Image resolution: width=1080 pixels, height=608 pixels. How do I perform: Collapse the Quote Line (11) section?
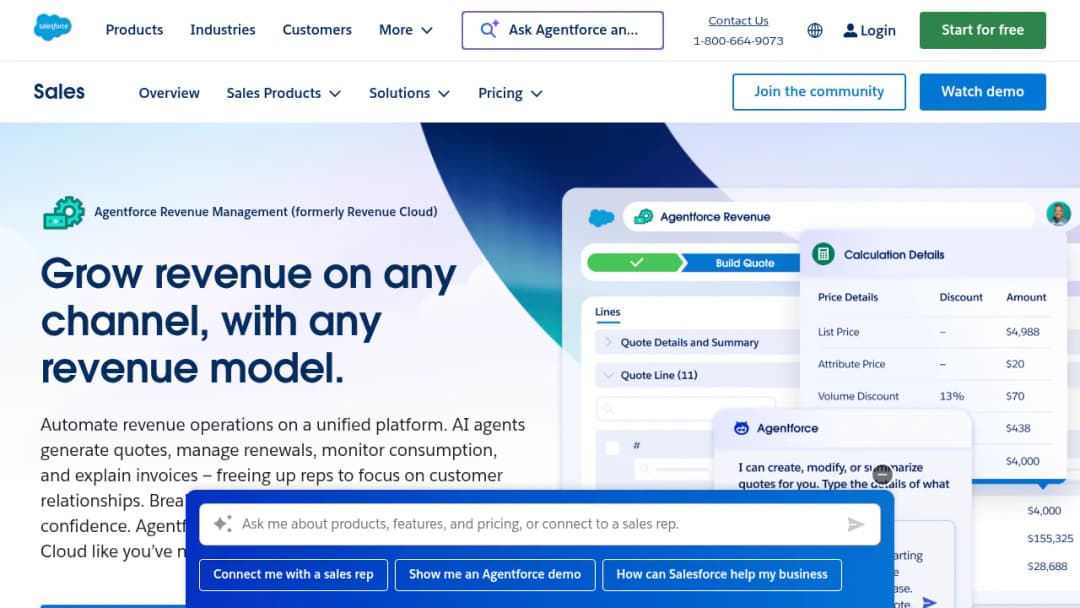[608, 375]
